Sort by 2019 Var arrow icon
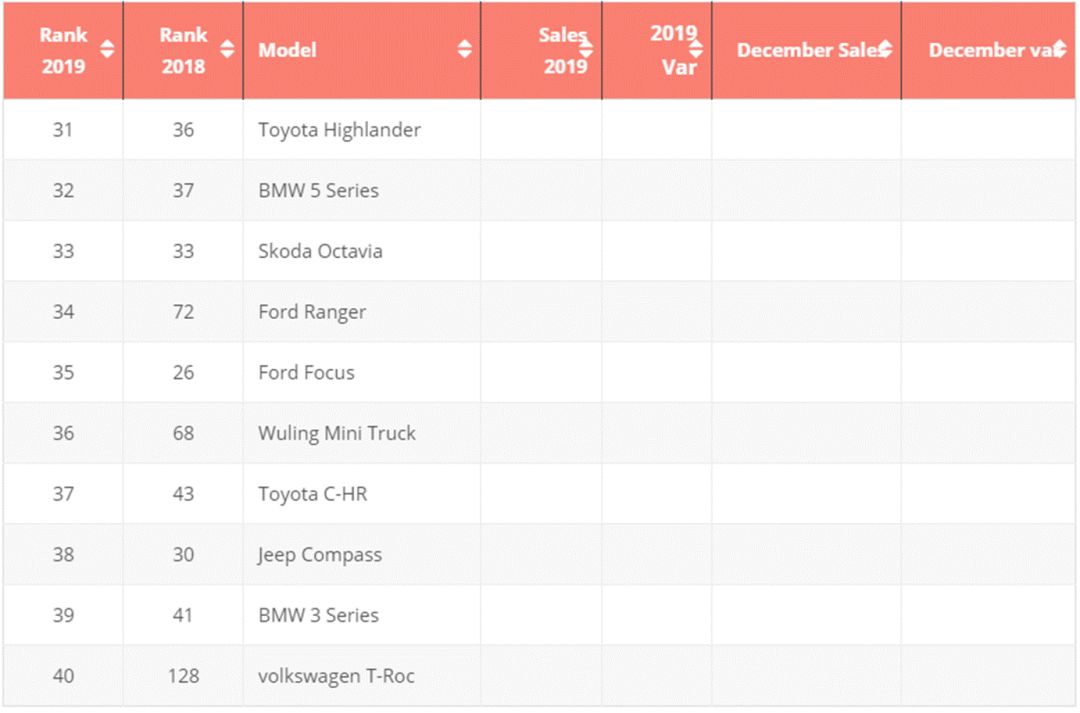The height and width of the screenshot is (713, 1080). [x=696, y=49]
